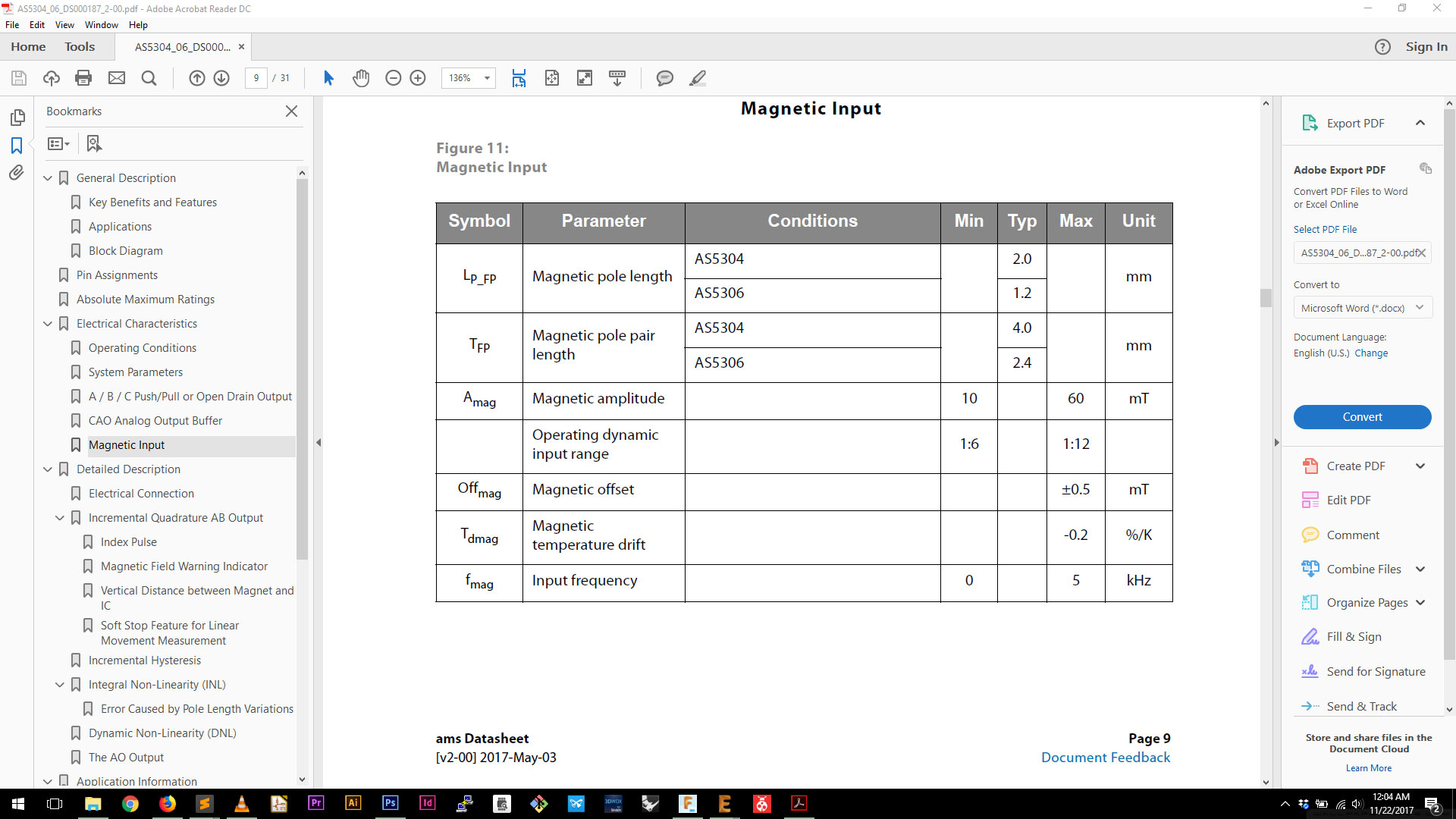Expand Organize Pages tool options
The width and height of the screenshot is (1456, 819).
pyautogui.click(x=1420, y=603)
